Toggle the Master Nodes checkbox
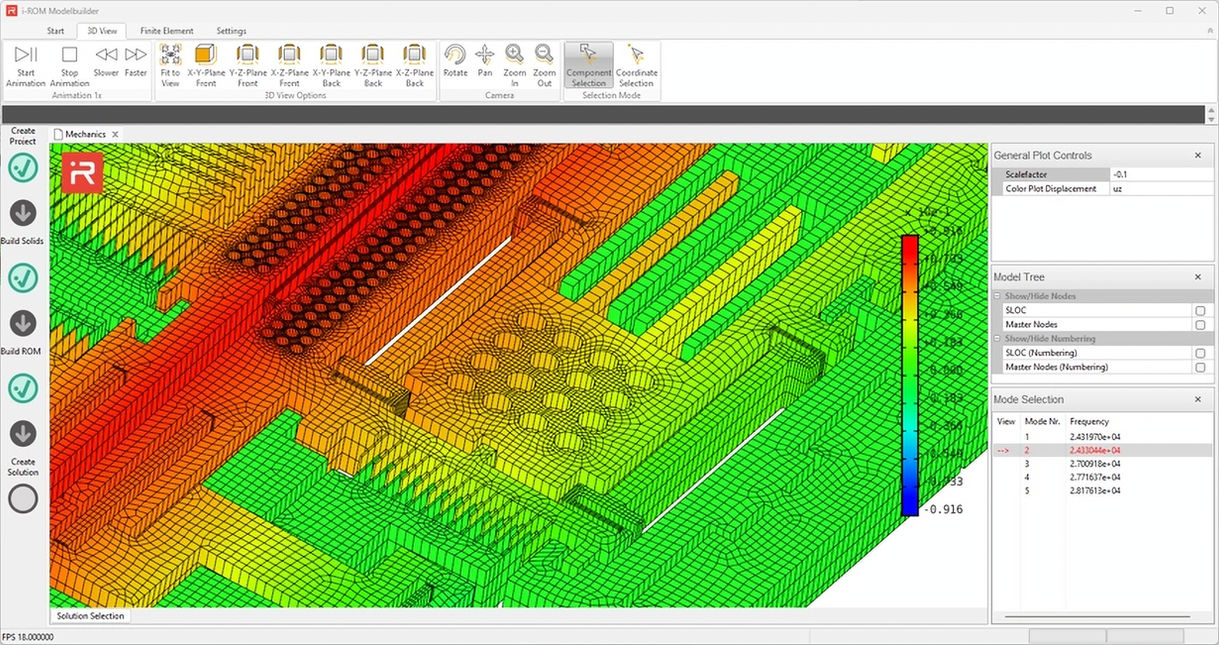This screenshot has width=1219, height=645. click(x=1199, y=325)
